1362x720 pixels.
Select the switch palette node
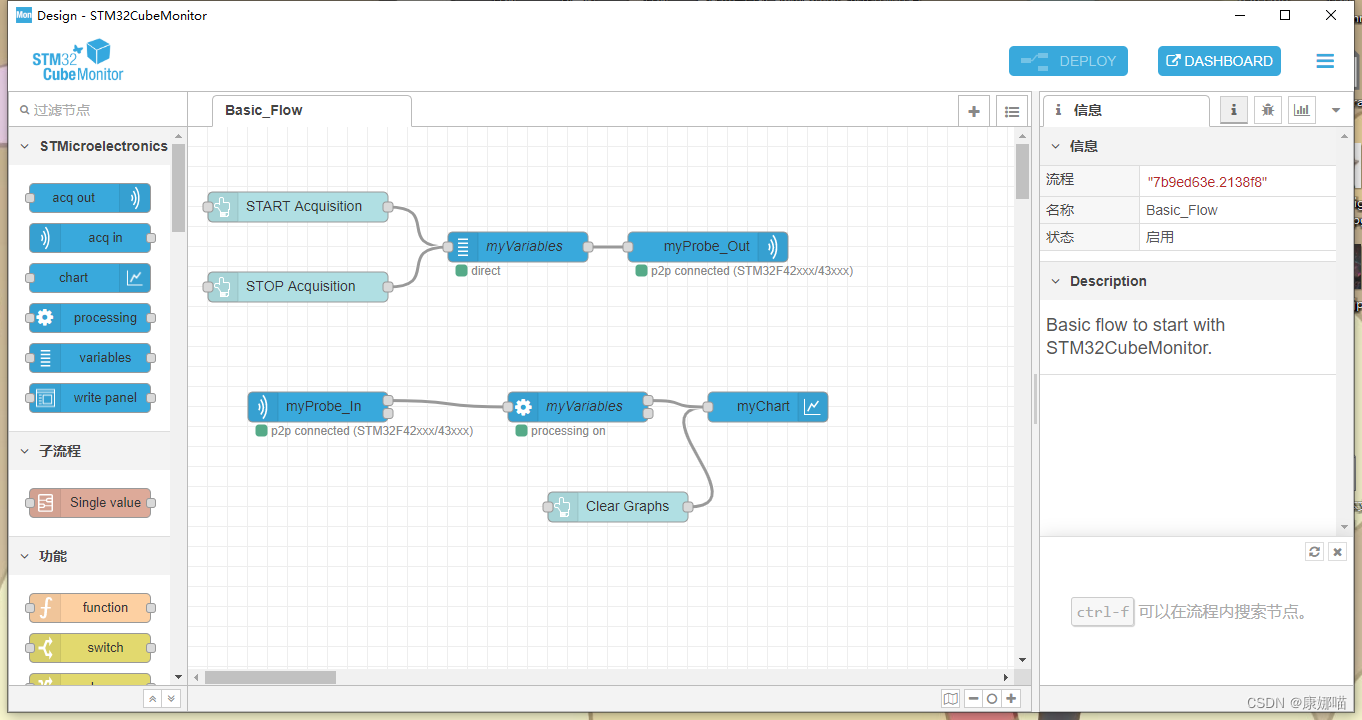click(90, 648)
